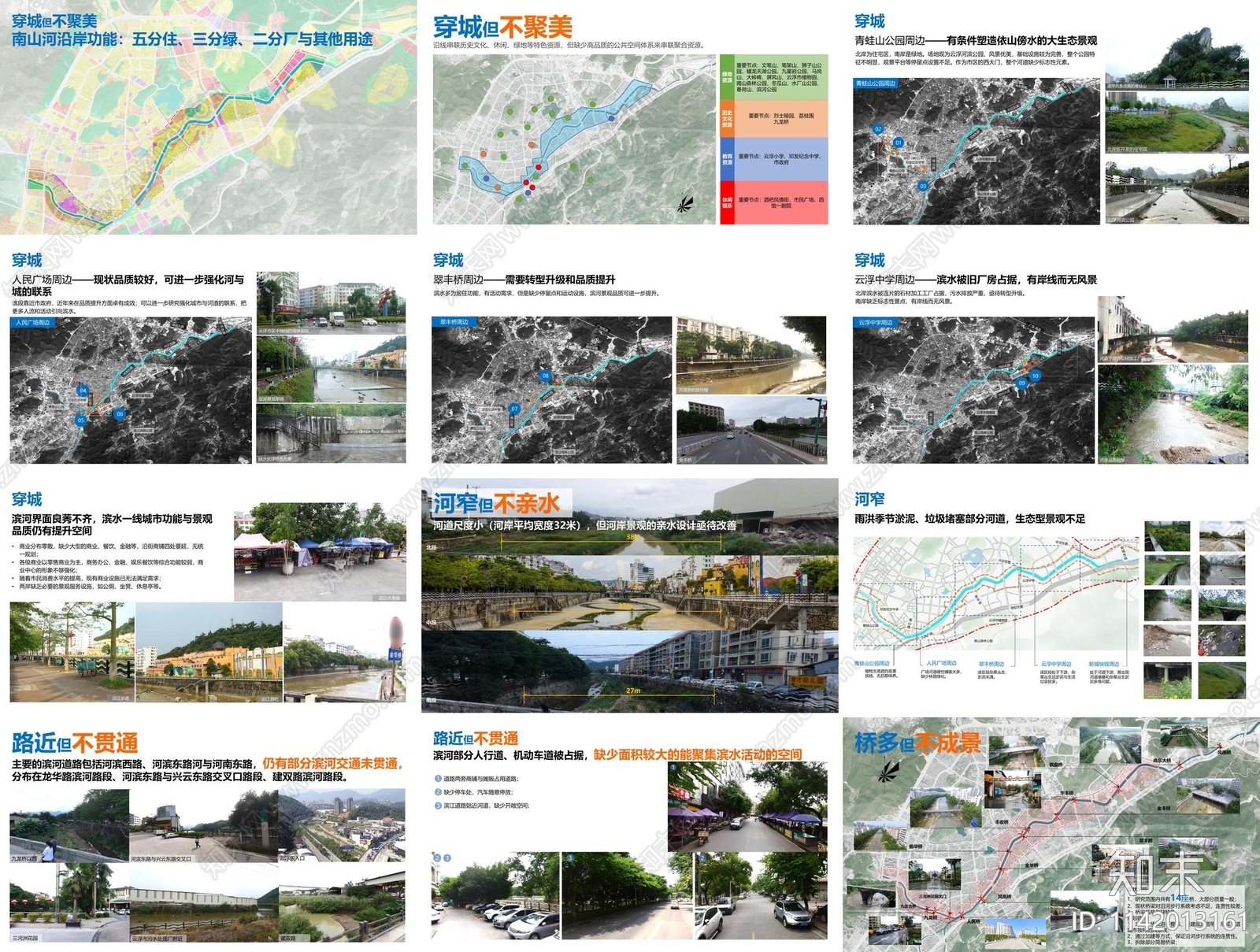Image resolution: width=1260 pixels, height=952 pixels.
Task: Select map marker 09 on the 云浮中学周边 map
Action: (1022, 383)
